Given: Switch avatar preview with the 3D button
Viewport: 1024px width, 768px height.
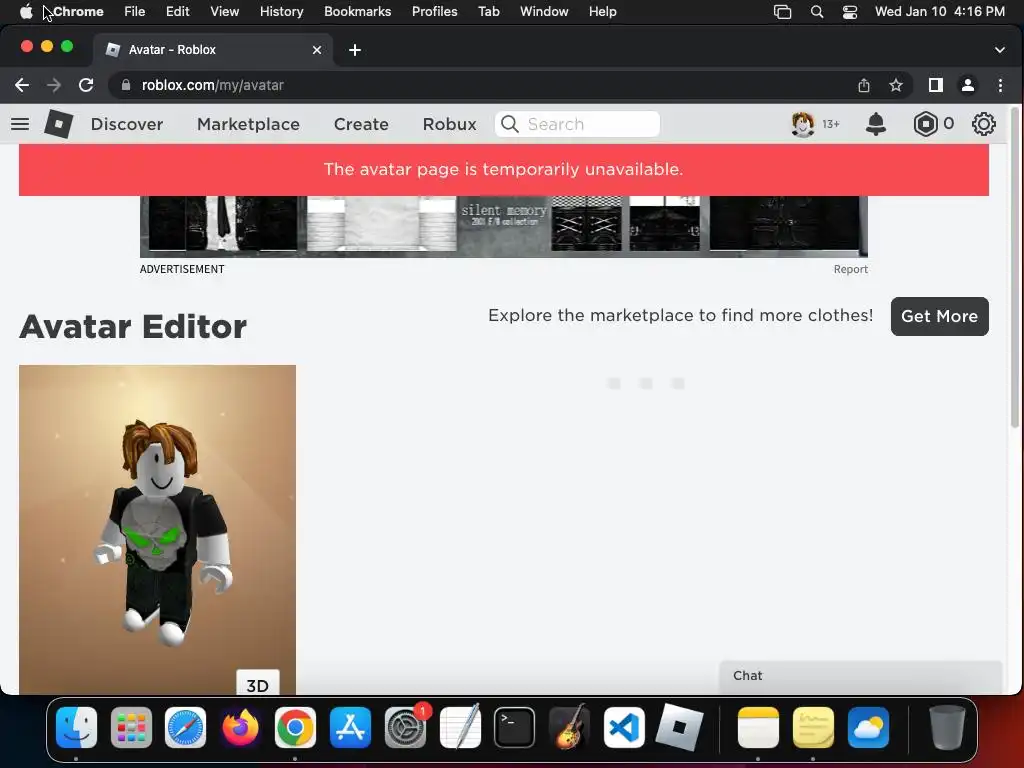Looking at the screenshot, I should pyautogui.click(x=257, y=682).
